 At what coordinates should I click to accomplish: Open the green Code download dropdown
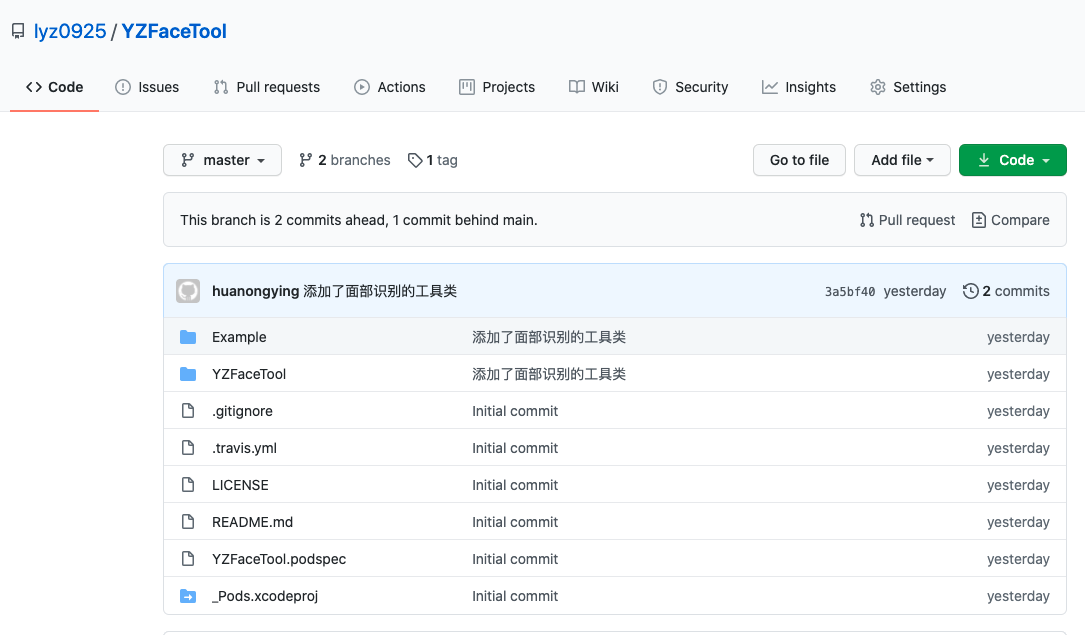pyautogui.click(x=1012, y=160)
